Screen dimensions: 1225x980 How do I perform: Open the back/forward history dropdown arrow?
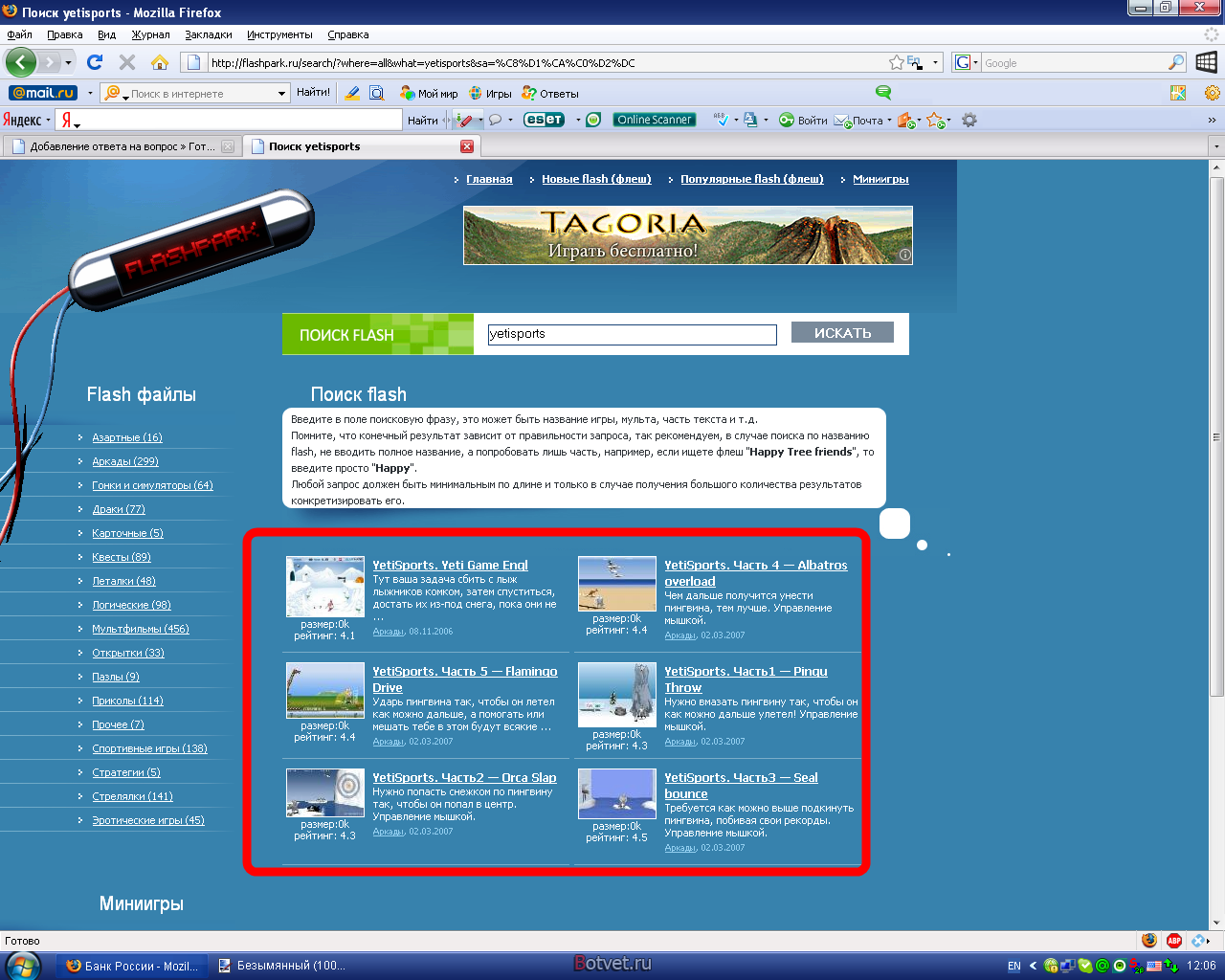click(x=68, y=62)
